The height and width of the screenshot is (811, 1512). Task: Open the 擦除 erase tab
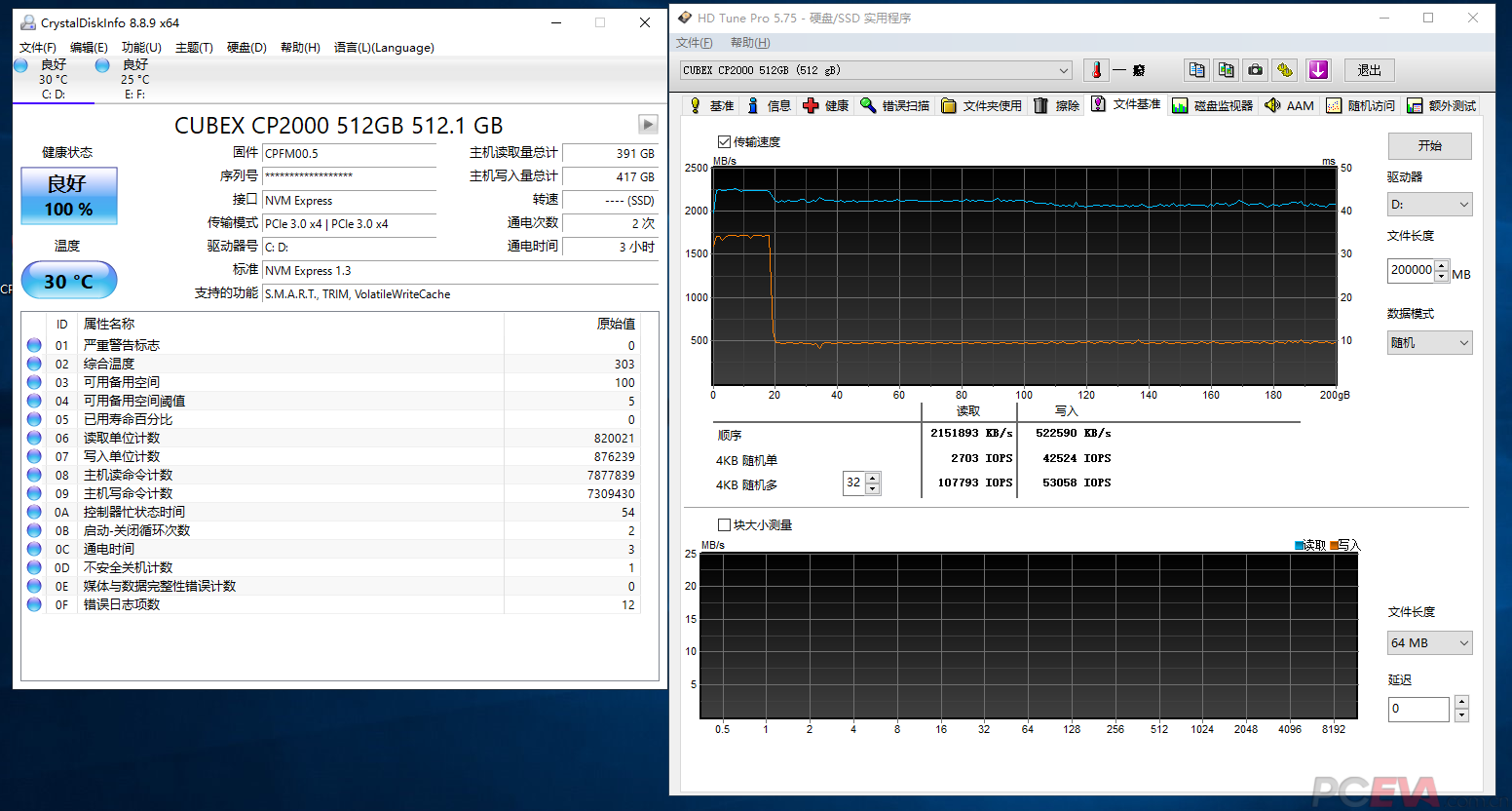tap(1056, 105)
